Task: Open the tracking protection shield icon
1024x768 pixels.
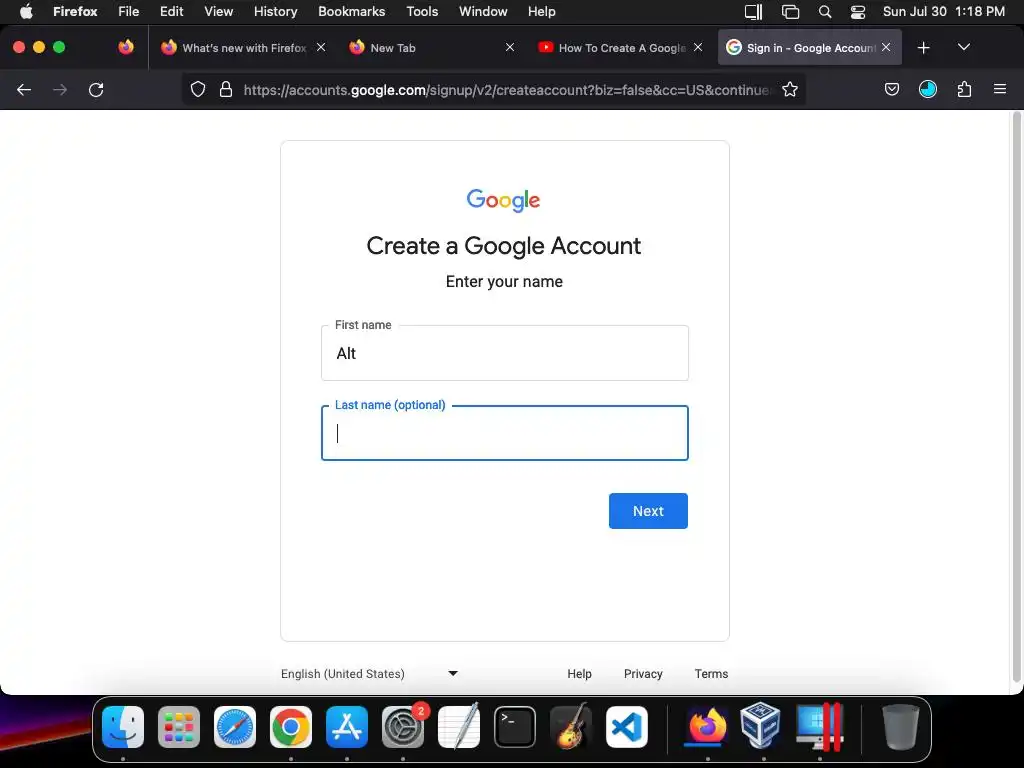Action: 198,89
